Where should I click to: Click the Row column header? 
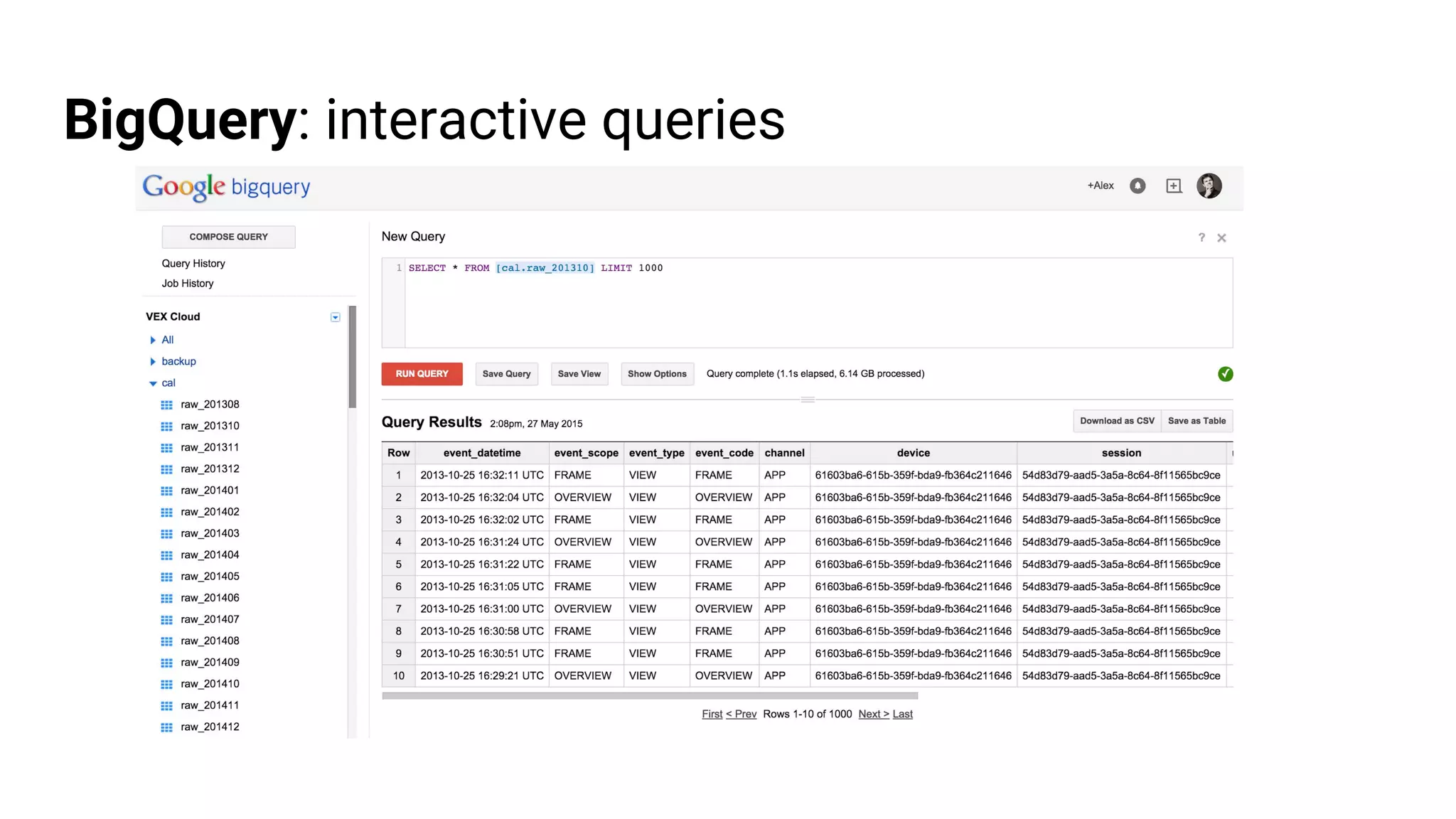(x=398, y=453)
